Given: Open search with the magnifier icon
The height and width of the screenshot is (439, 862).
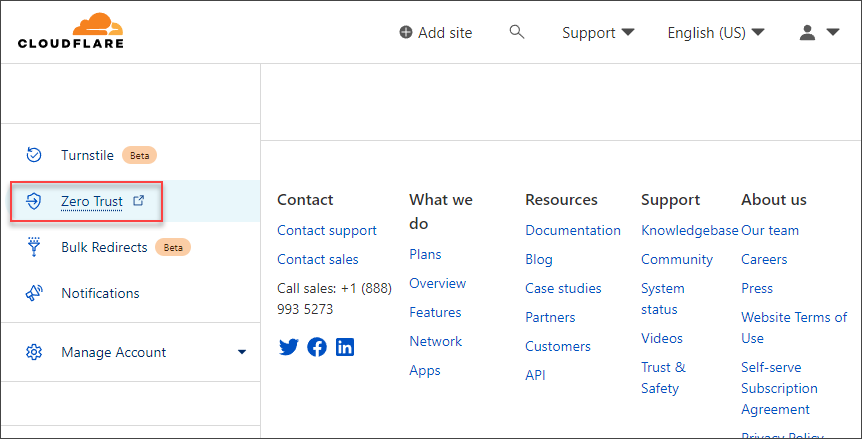Looking at the screenshot, I should click(517, 32).
